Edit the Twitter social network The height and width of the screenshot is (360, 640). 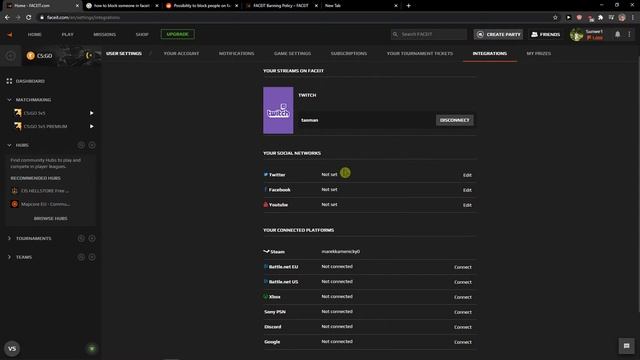pos(467,175)
